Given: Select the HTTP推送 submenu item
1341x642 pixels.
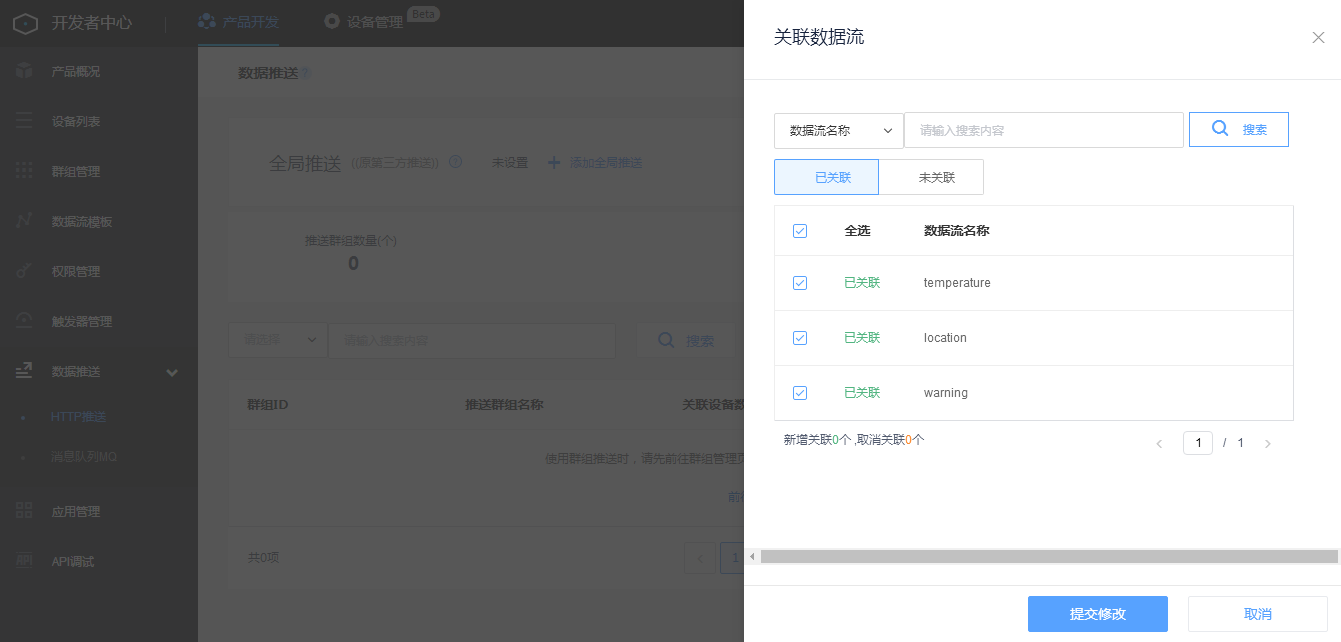Looking at the screenshot, I should (78, 417).
